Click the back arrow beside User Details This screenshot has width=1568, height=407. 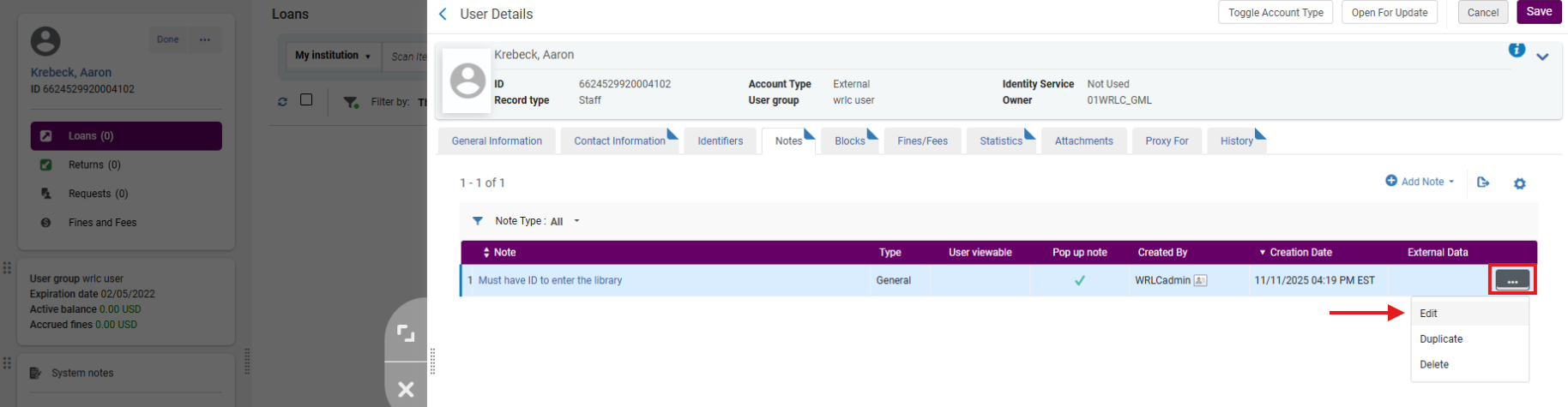pos(443,14)
